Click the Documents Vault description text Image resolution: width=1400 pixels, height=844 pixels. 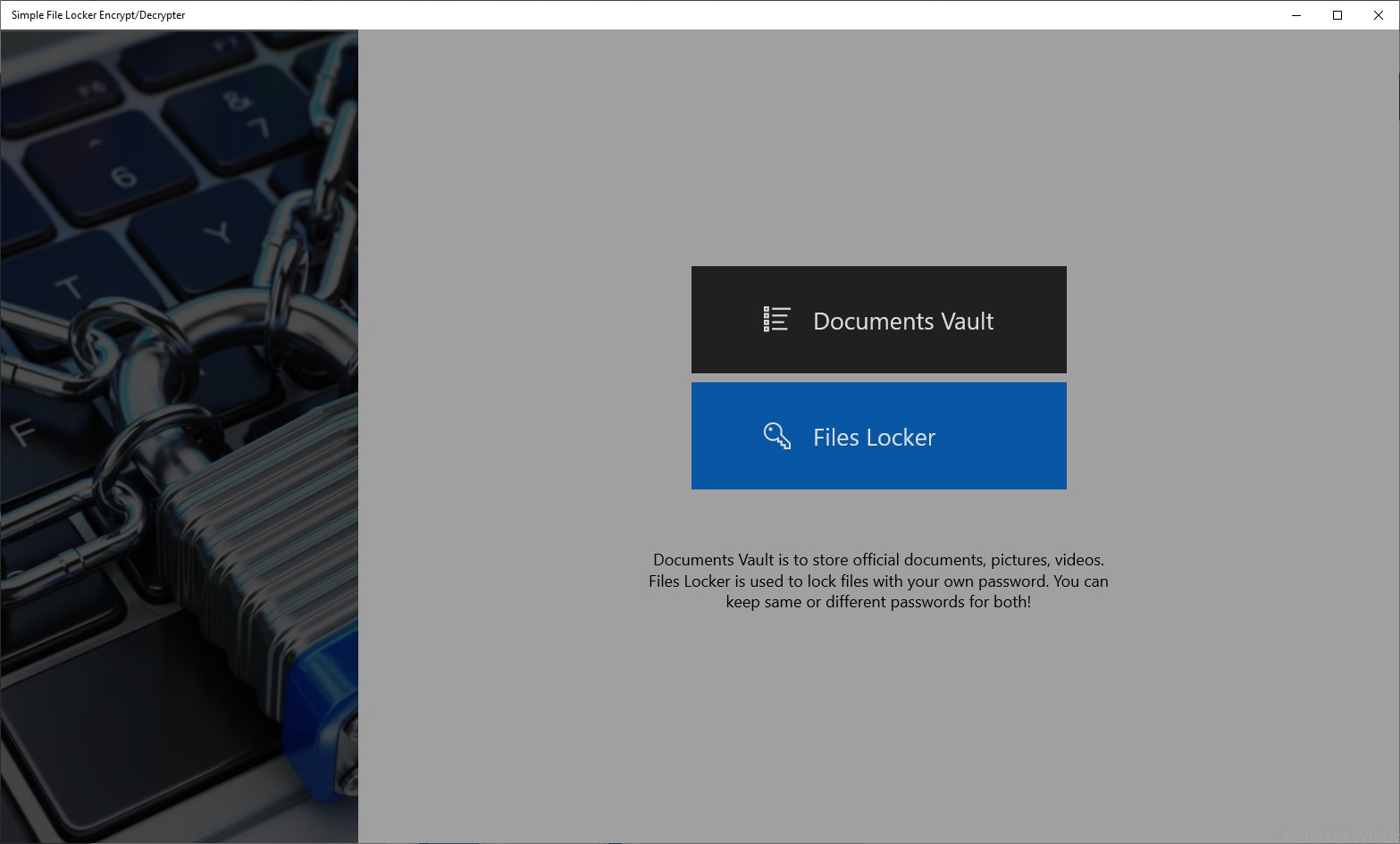pyautogui.click(x=878, y=581)
